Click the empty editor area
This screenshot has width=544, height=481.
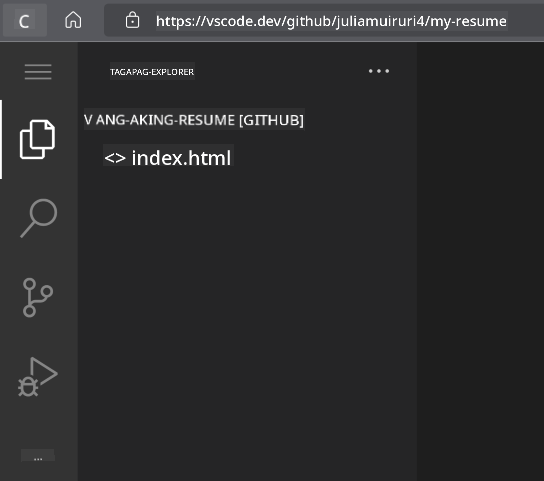[x=480, y=261]
